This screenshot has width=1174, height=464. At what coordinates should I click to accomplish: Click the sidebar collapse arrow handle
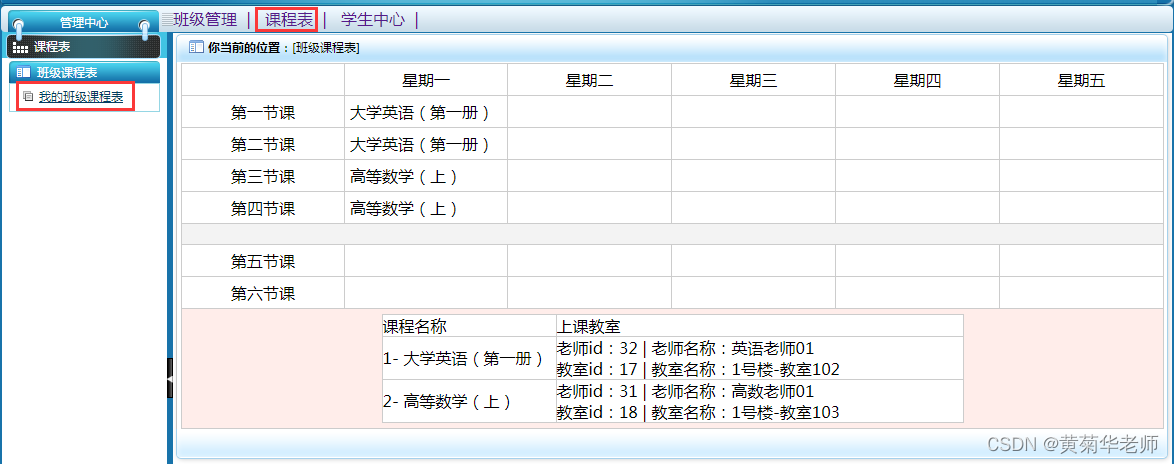(170, 380)
